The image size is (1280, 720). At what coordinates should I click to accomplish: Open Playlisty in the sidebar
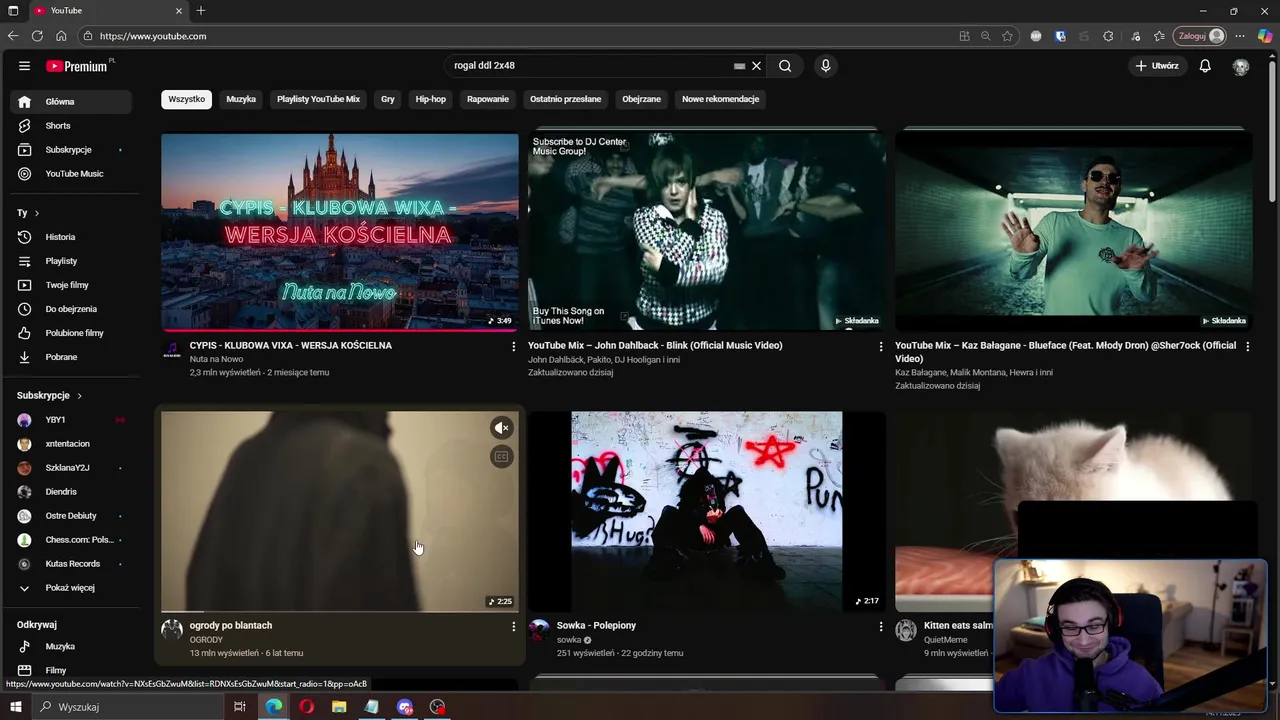tap(71, 261)
